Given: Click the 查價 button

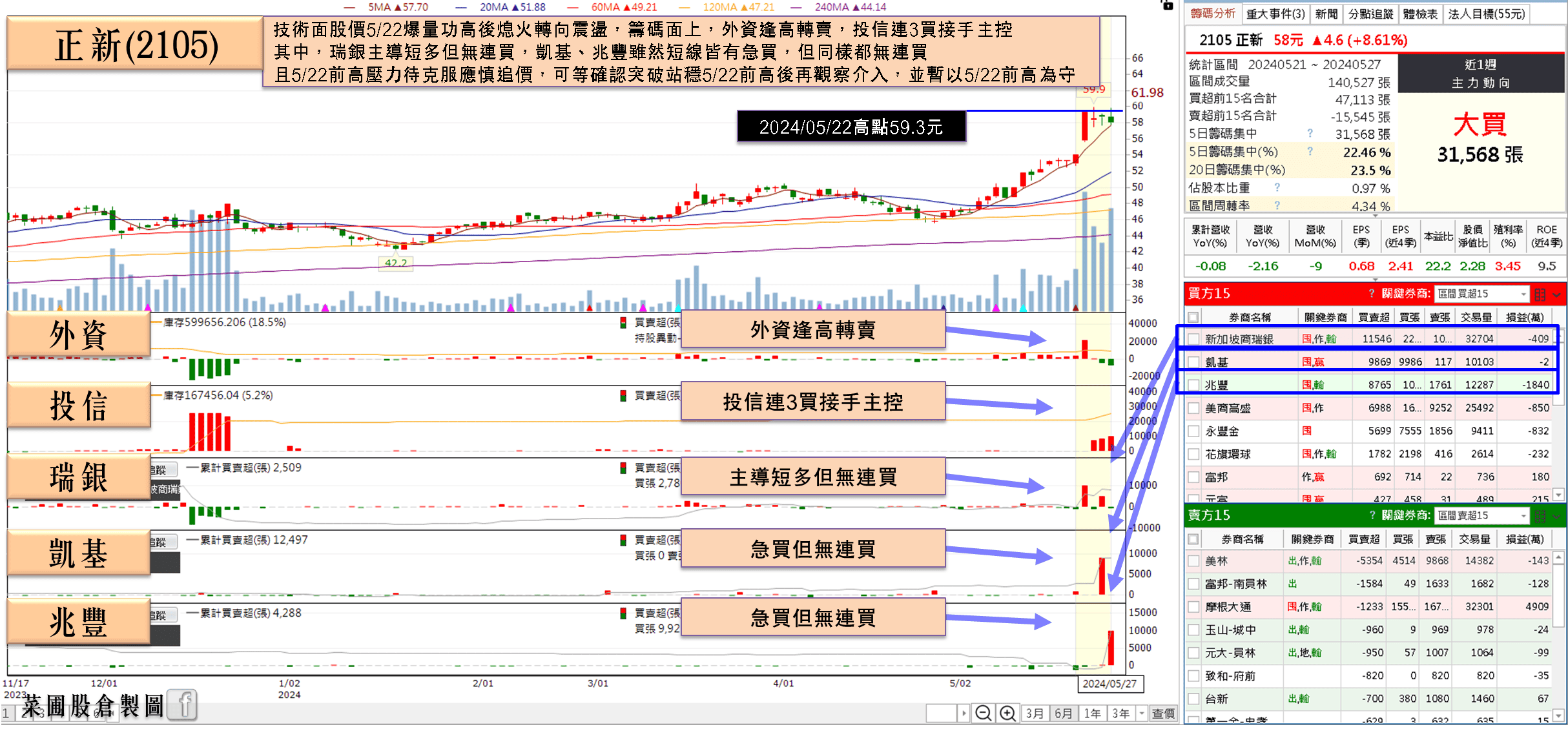Looking at the screenshot, I should (1163, 713).
